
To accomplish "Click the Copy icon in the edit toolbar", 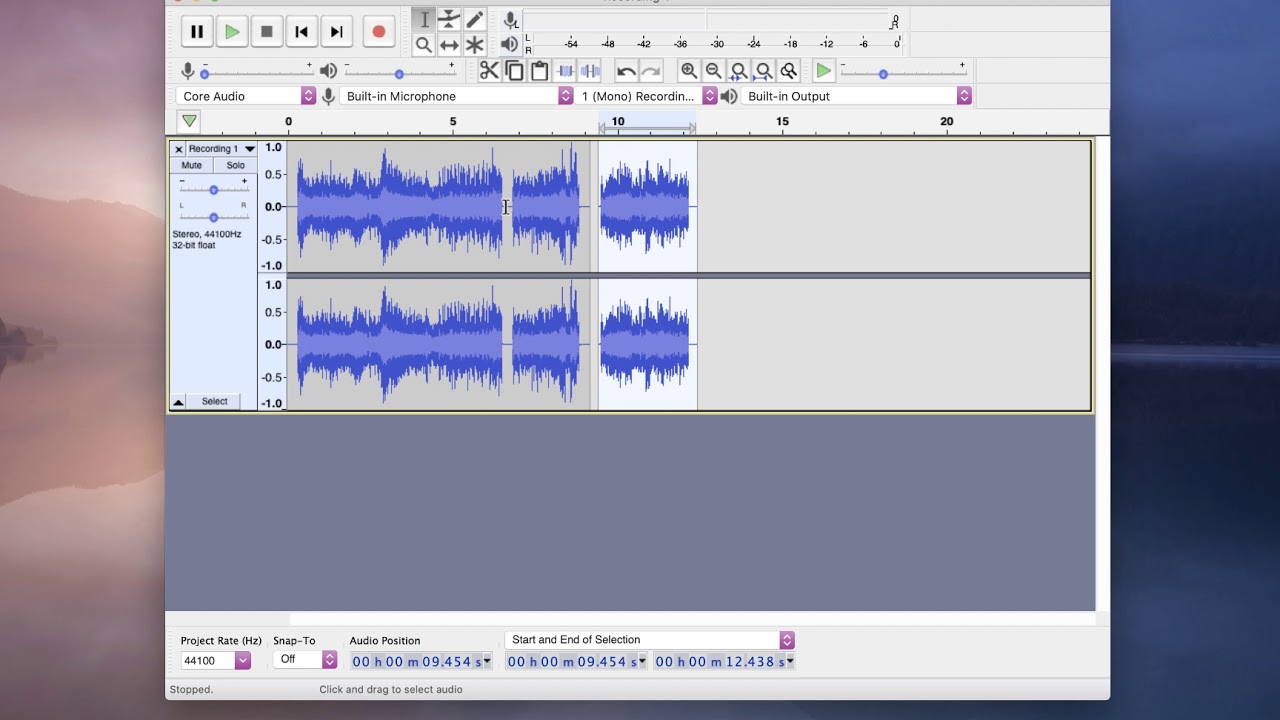I will (514, 71).
